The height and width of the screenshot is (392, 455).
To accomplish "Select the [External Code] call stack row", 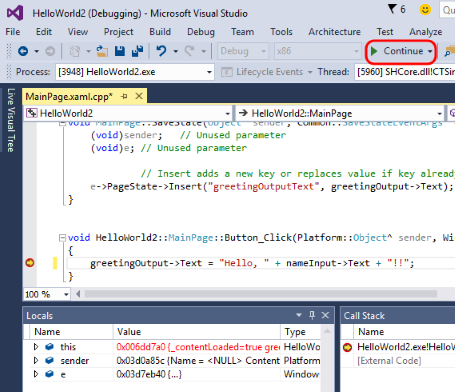I will 389,361.
